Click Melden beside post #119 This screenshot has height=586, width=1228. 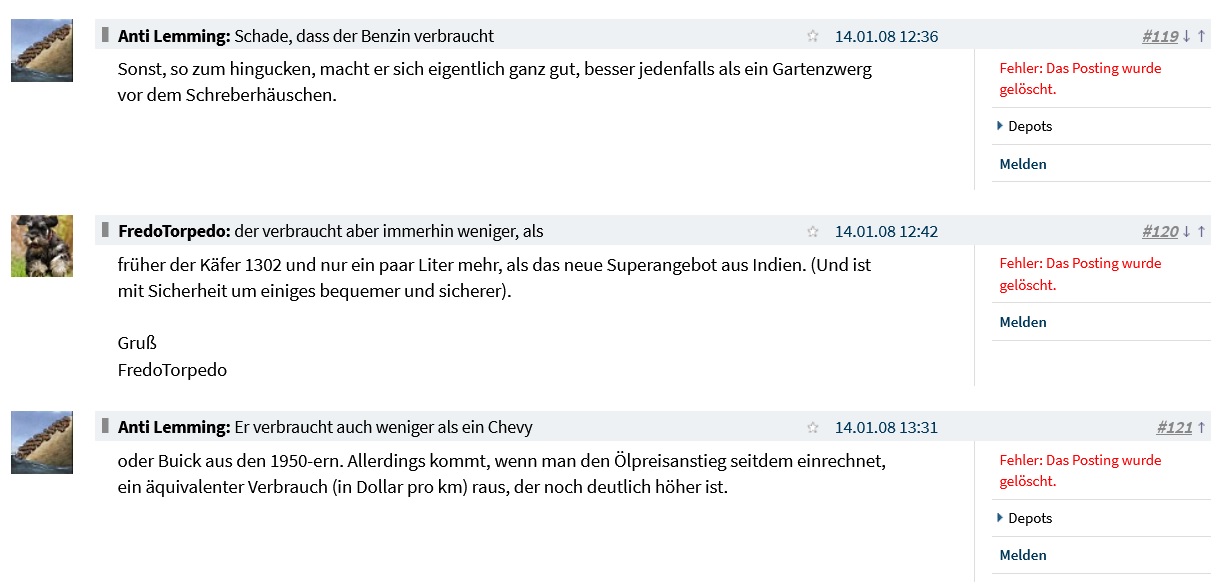click(1022, 164)
